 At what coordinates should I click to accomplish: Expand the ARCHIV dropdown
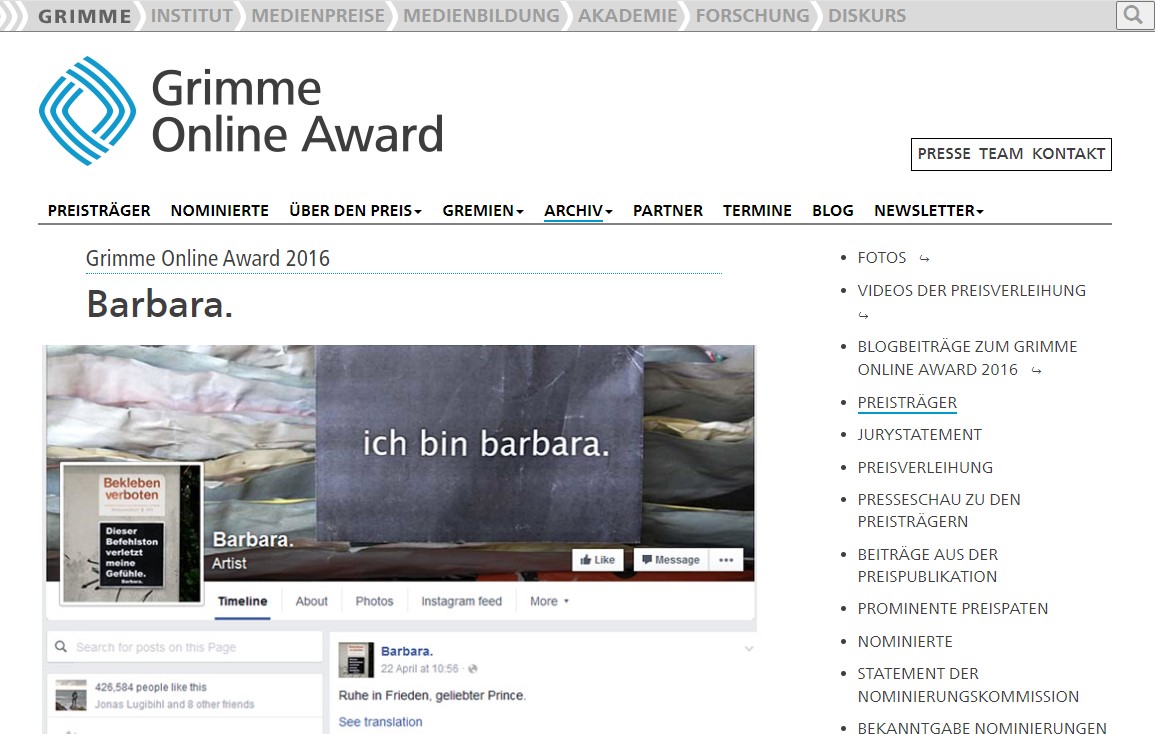point(578,211)
